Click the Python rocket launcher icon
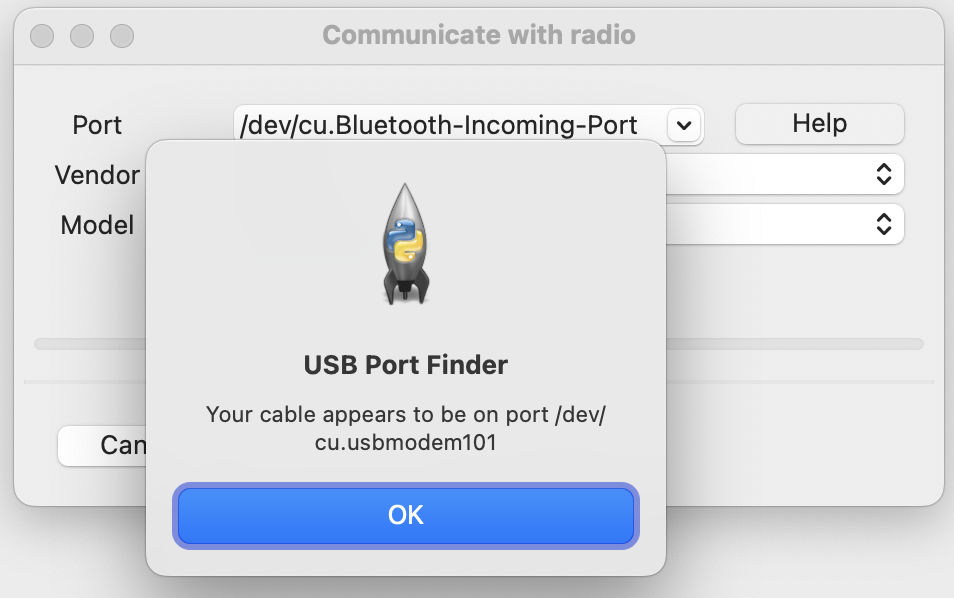 pos(406,243)
